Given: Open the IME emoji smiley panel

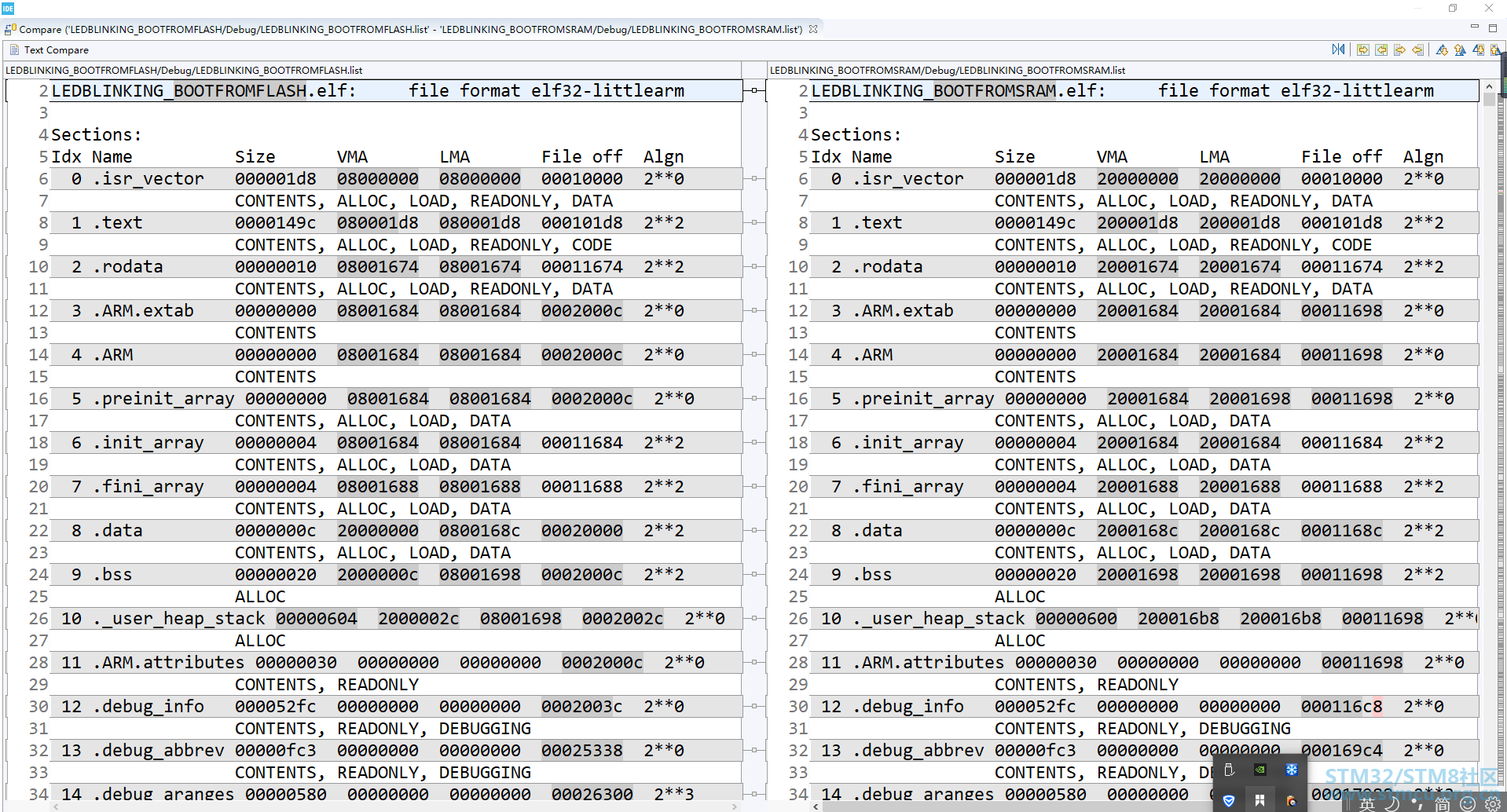Looking at the screenshot, I should (x=1468, y=803).
